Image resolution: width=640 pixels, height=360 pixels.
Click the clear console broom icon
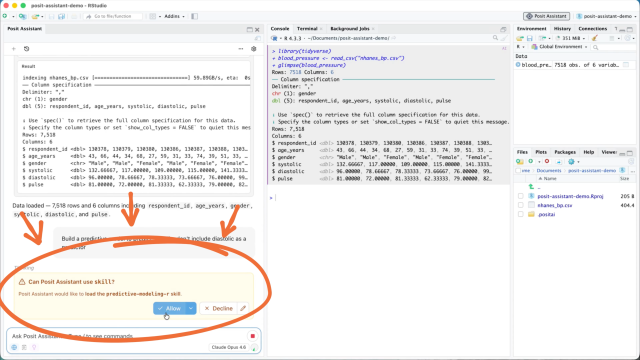pyautogui.click(x=504, y=38)
